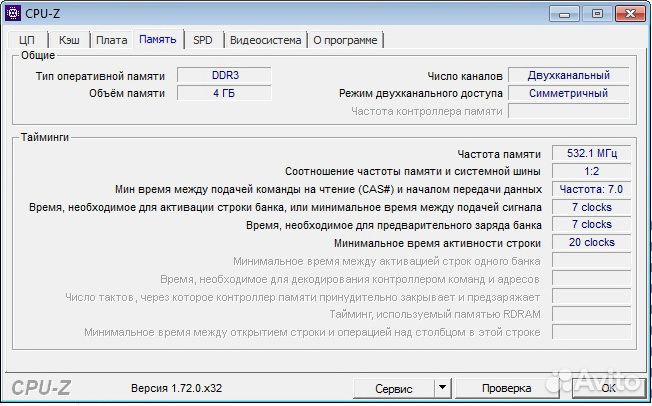The image size is (652, 406).
Task: Click the CPU-Z app icon in title bar
Action: coord(13,13)
